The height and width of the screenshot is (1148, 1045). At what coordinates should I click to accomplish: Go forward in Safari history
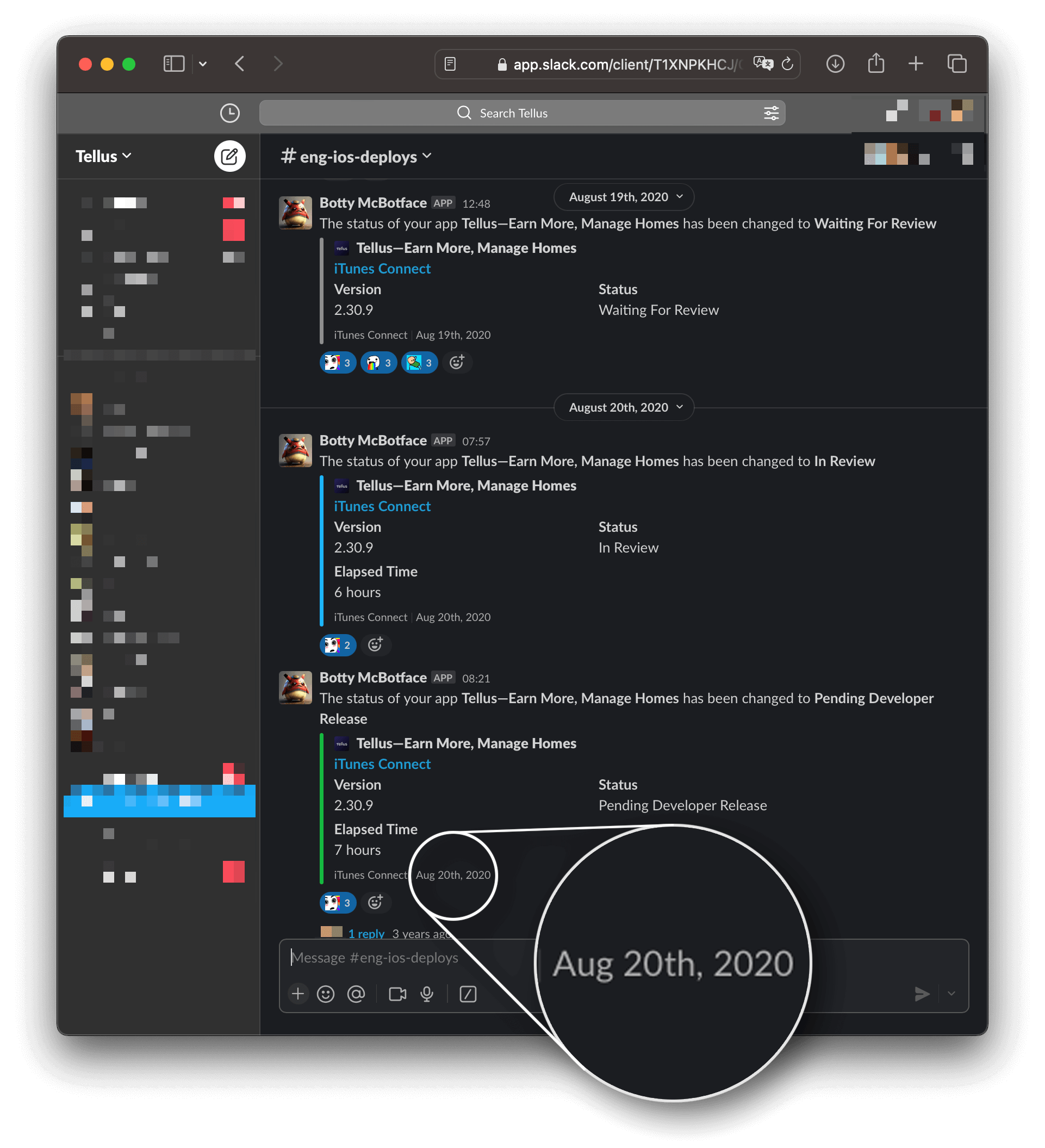point(278,64)
